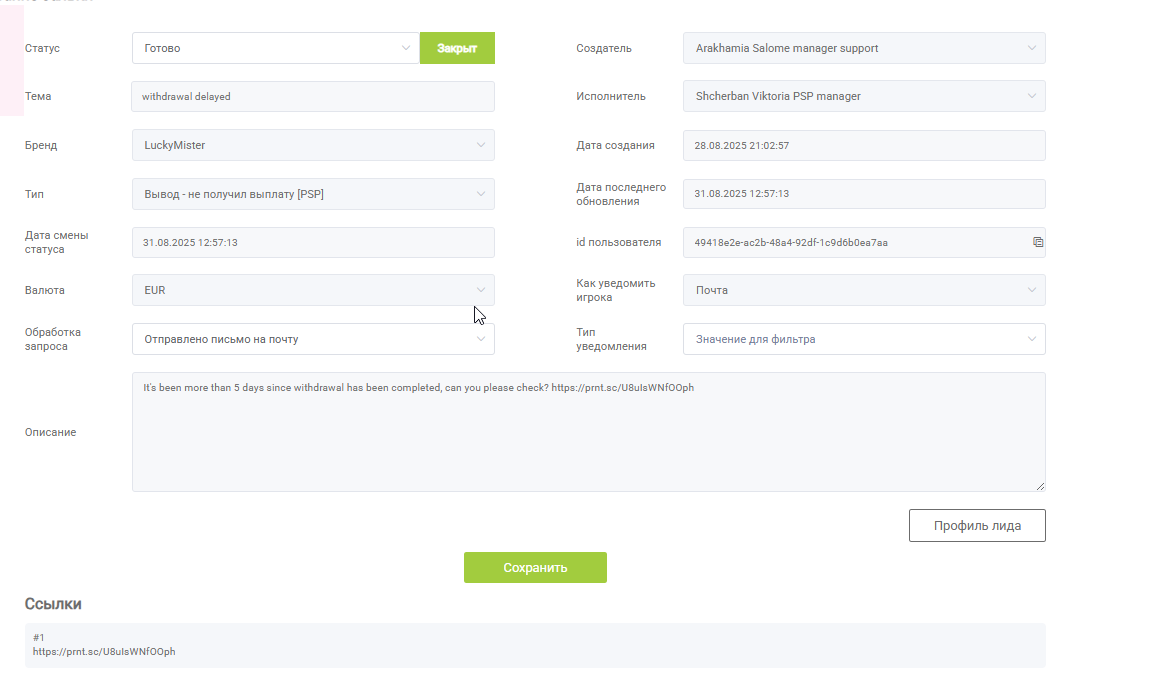Open the Как уведомить игрока dropdown
Image resolution: width=1151 pixels, height=673 pixels.
[x=864, y=290]
